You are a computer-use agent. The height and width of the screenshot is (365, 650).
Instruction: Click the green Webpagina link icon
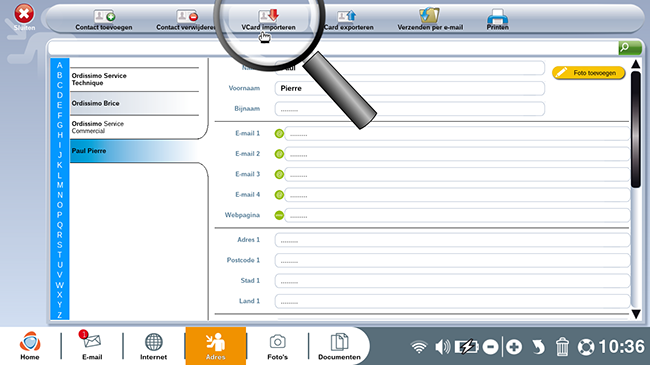[279, 215]
